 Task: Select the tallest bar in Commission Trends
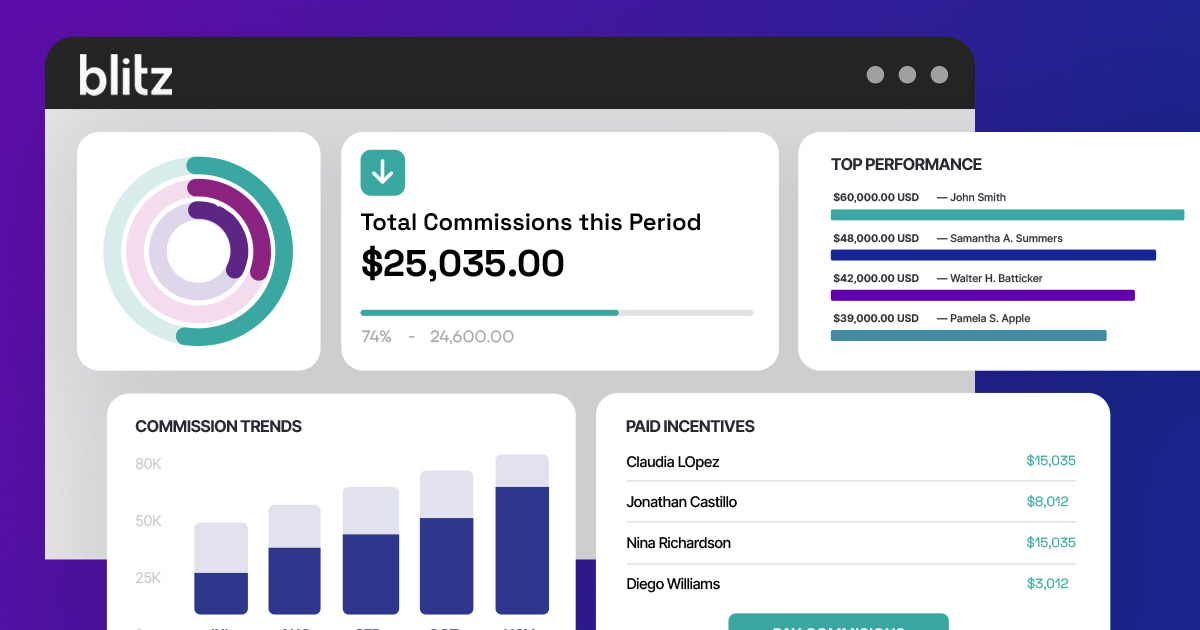[x=522, y=534]
